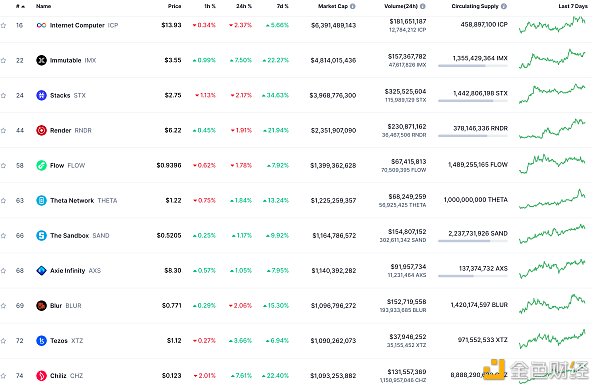Image resolution: width=600 pixels, height=391 pixels.
Task: Click the Stacks circulating supply progress bar
Action: pyautogui.click(x=473, y=101)
